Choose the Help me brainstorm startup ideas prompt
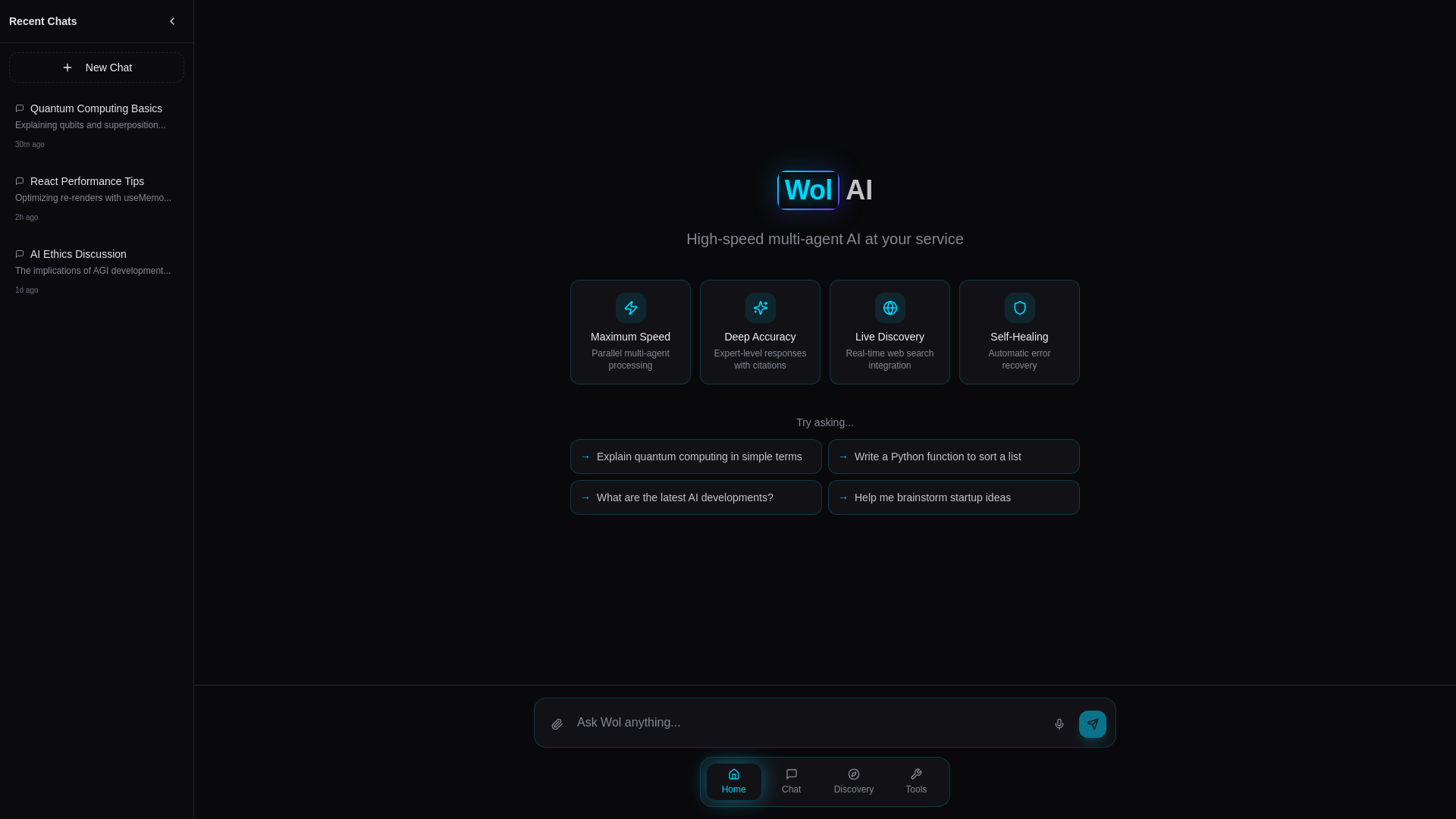This screenshot has width=1456, height=819. pos(953,497)
